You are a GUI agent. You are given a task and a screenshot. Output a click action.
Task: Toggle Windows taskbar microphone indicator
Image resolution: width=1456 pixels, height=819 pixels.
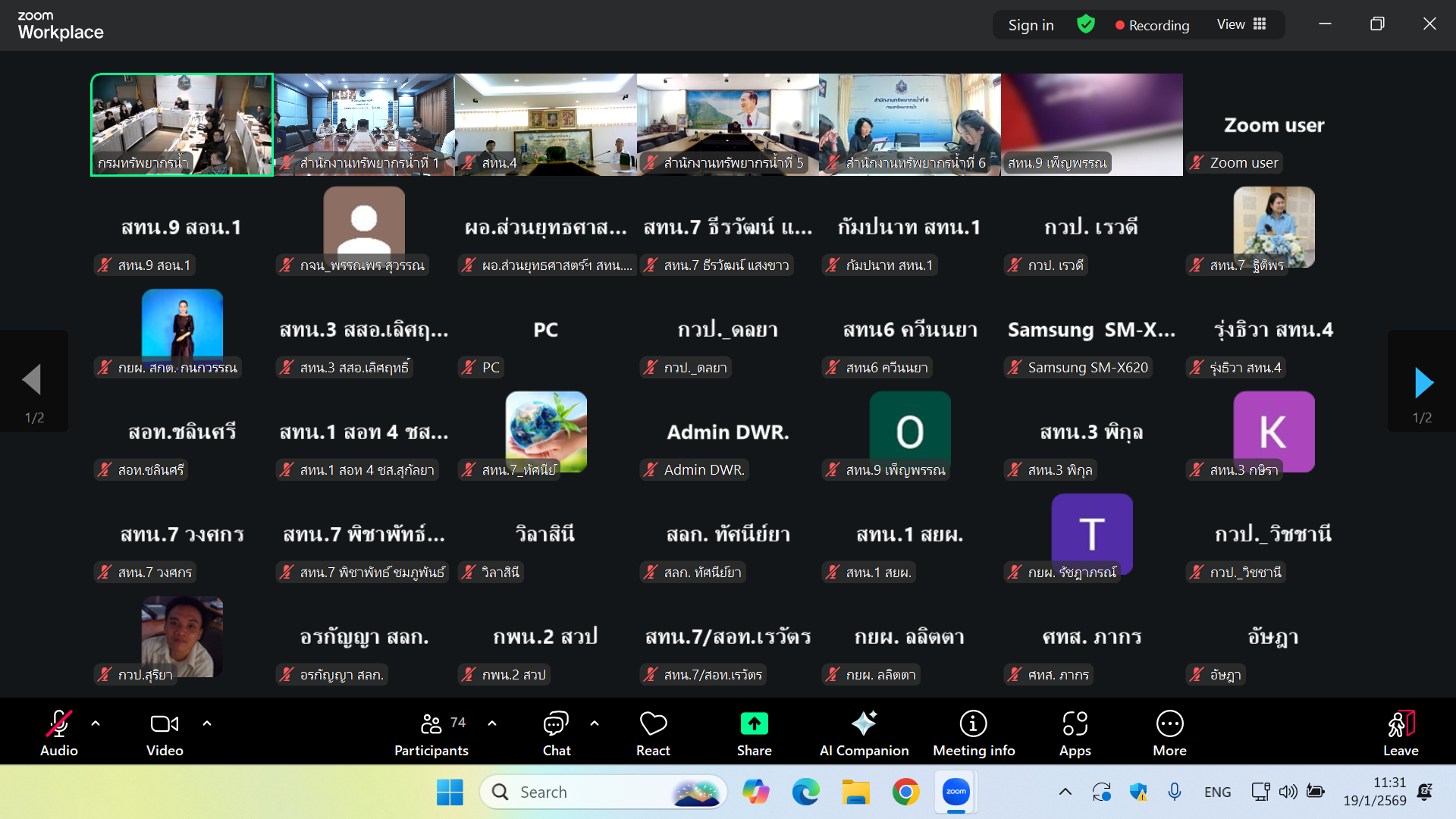click(1174, 792)
